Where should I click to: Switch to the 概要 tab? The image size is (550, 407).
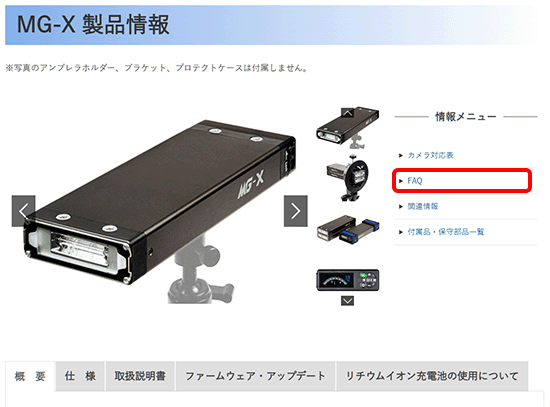[x=30, y=376]
